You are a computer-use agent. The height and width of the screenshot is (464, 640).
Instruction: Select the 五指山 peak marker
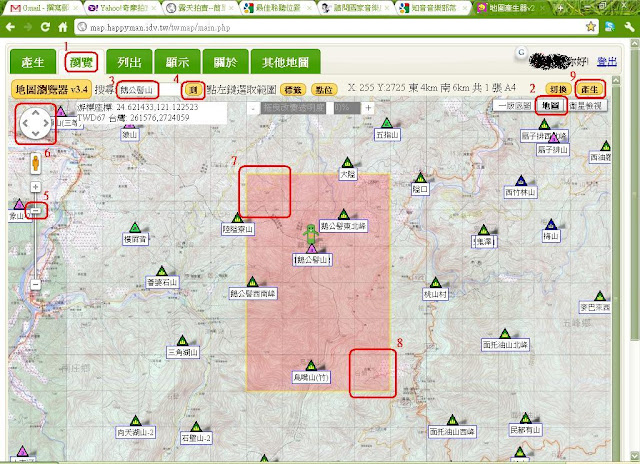(387, 122)
